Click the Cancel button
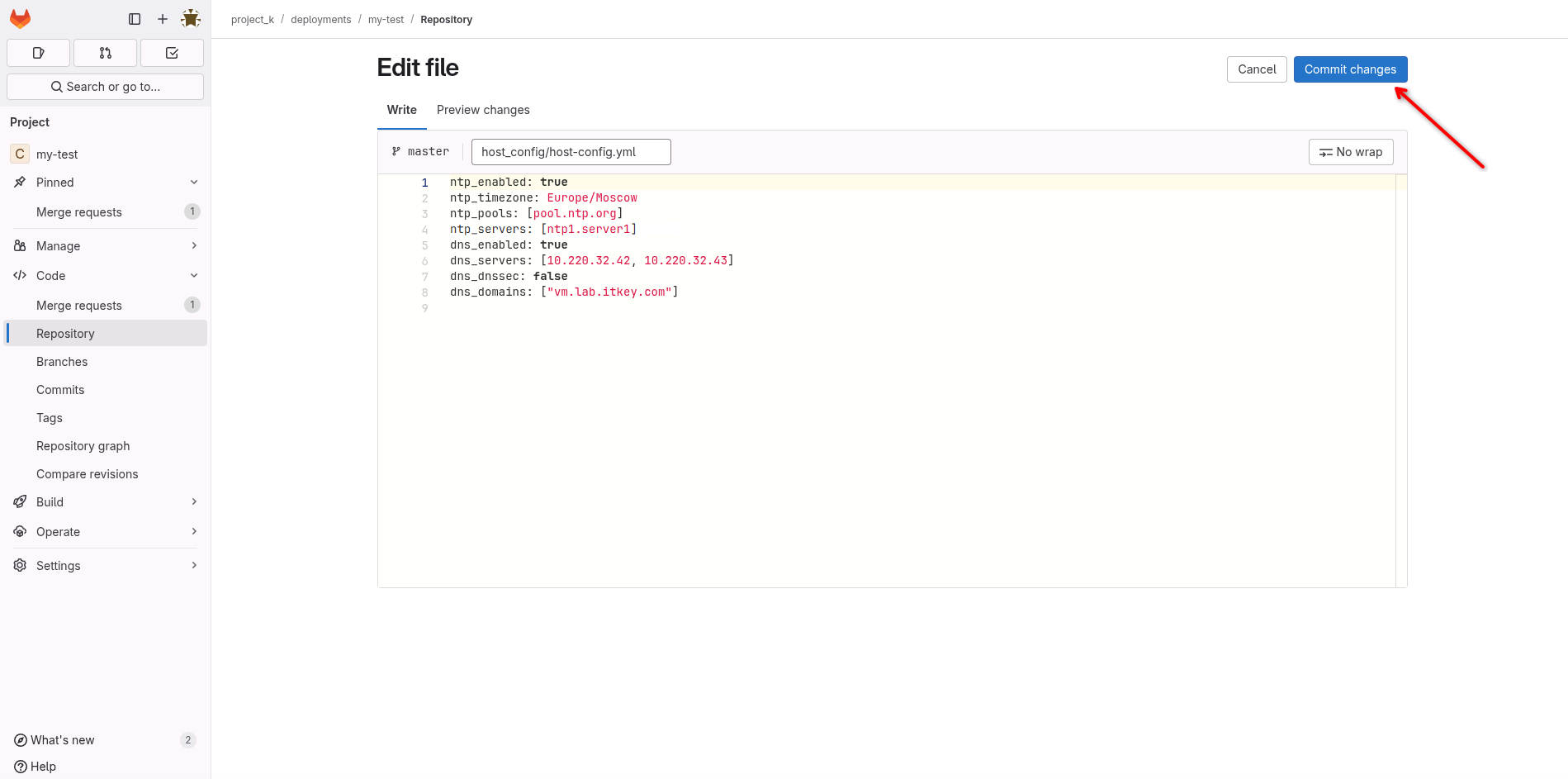This screenshot has width=1568, height=779. pyautogui.click(x=1256, y=69)
